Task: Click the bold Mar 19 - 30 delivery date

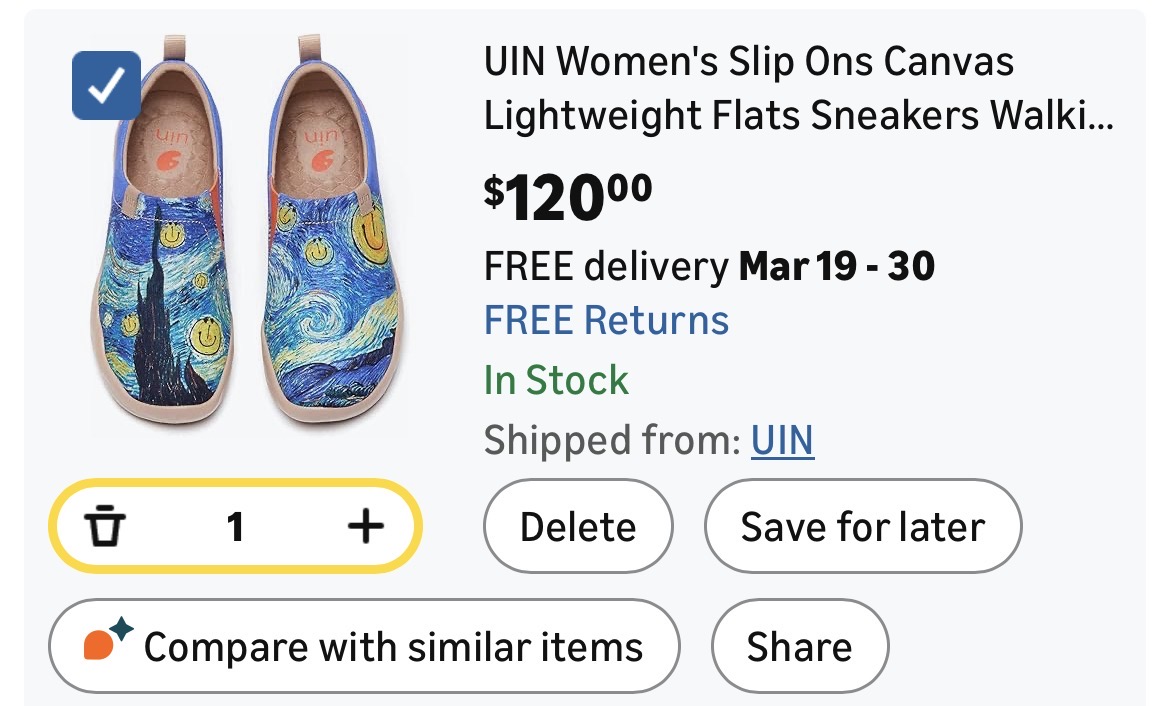Action: click(x=836, y=266)
